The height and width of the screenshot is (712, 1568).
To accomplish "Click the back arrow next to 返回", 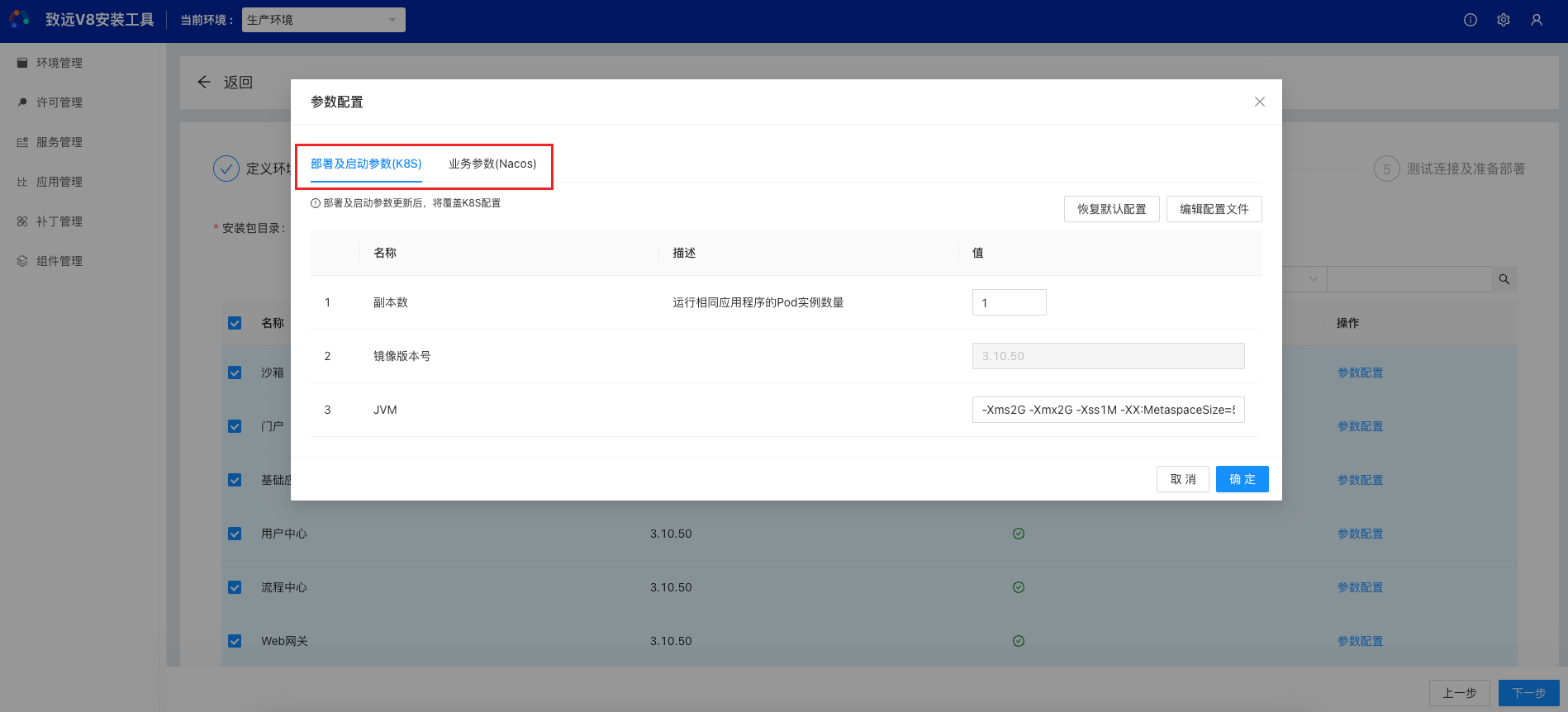I will coord(204,82).
